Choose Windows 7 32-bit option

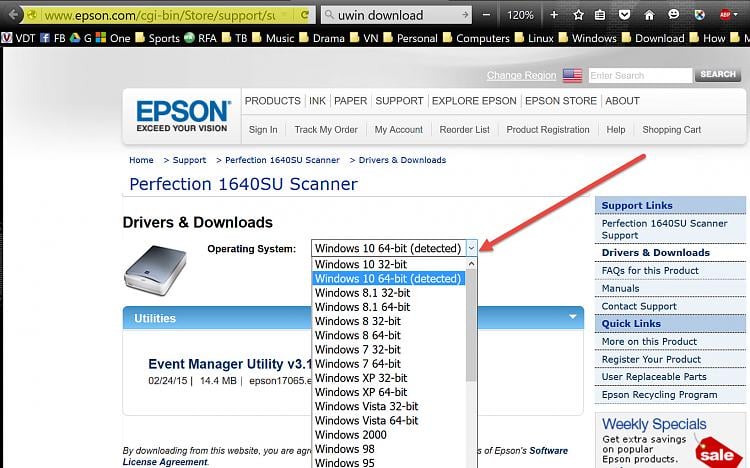(388, 349)
